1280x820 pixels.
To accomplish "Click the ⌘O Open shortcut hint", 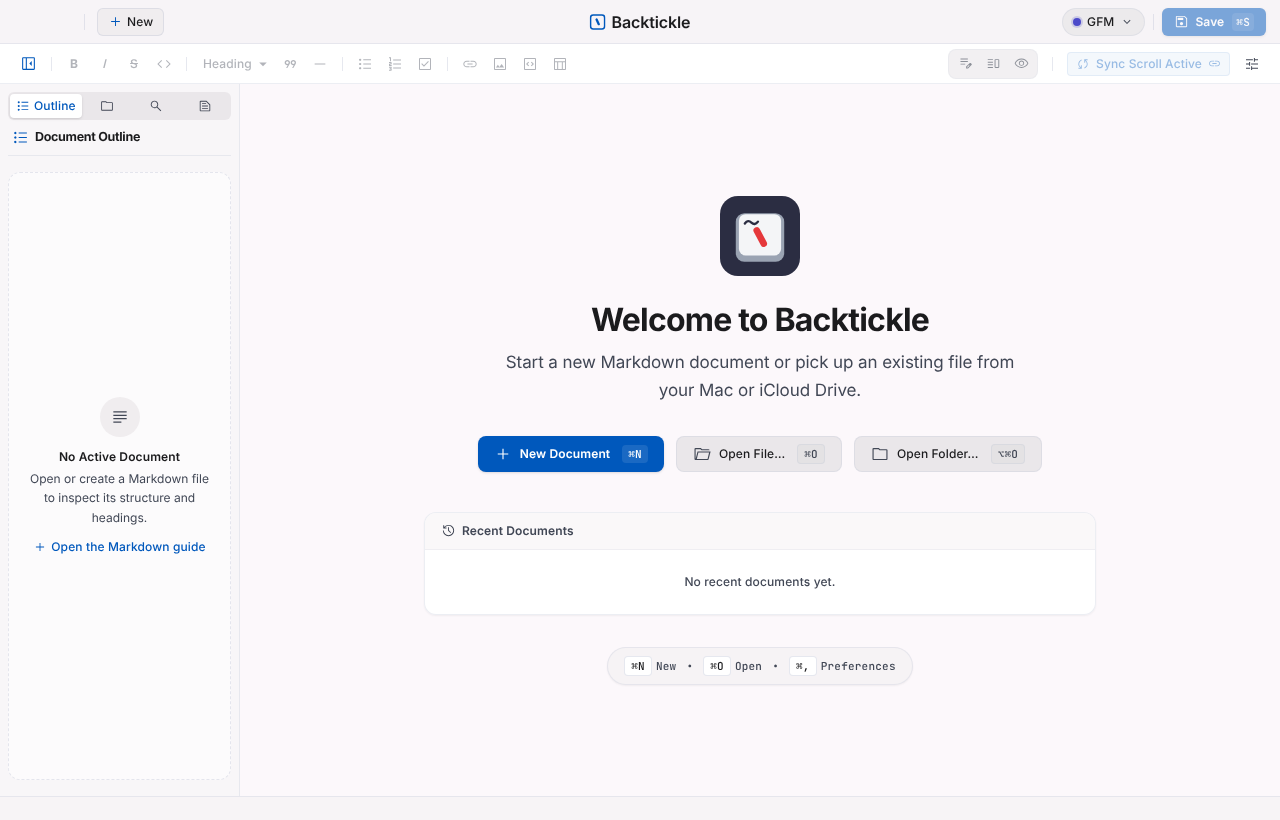I will tap(733, 666).
